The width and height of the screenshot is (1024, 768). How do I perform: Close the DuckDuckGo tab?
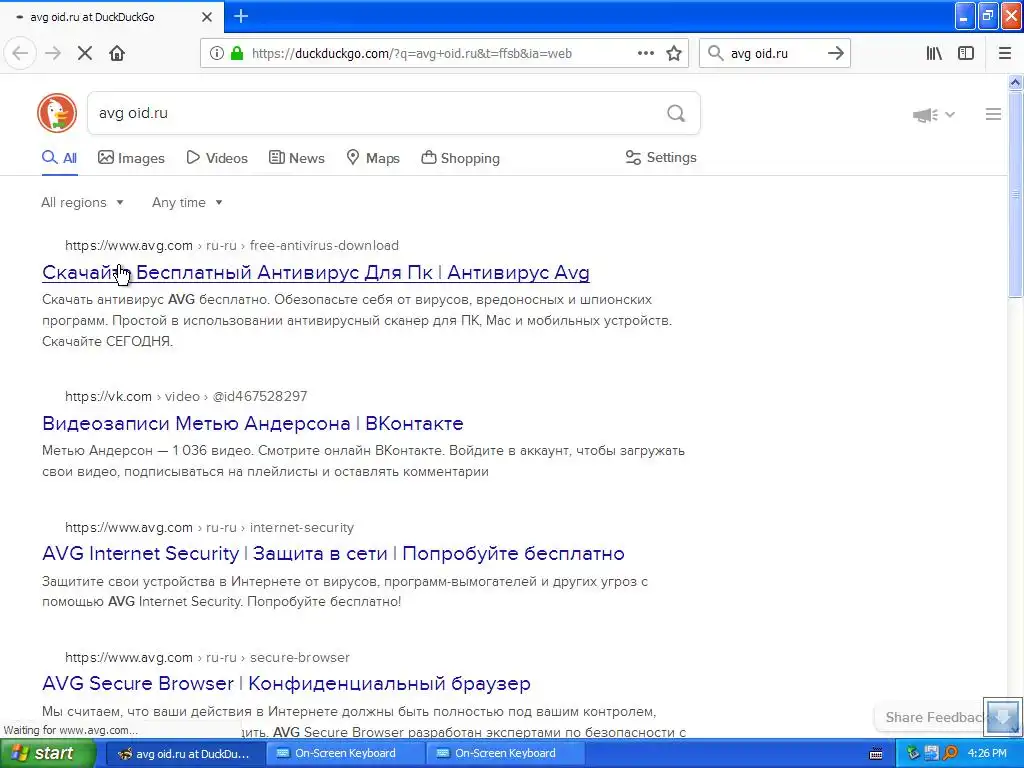206,17
